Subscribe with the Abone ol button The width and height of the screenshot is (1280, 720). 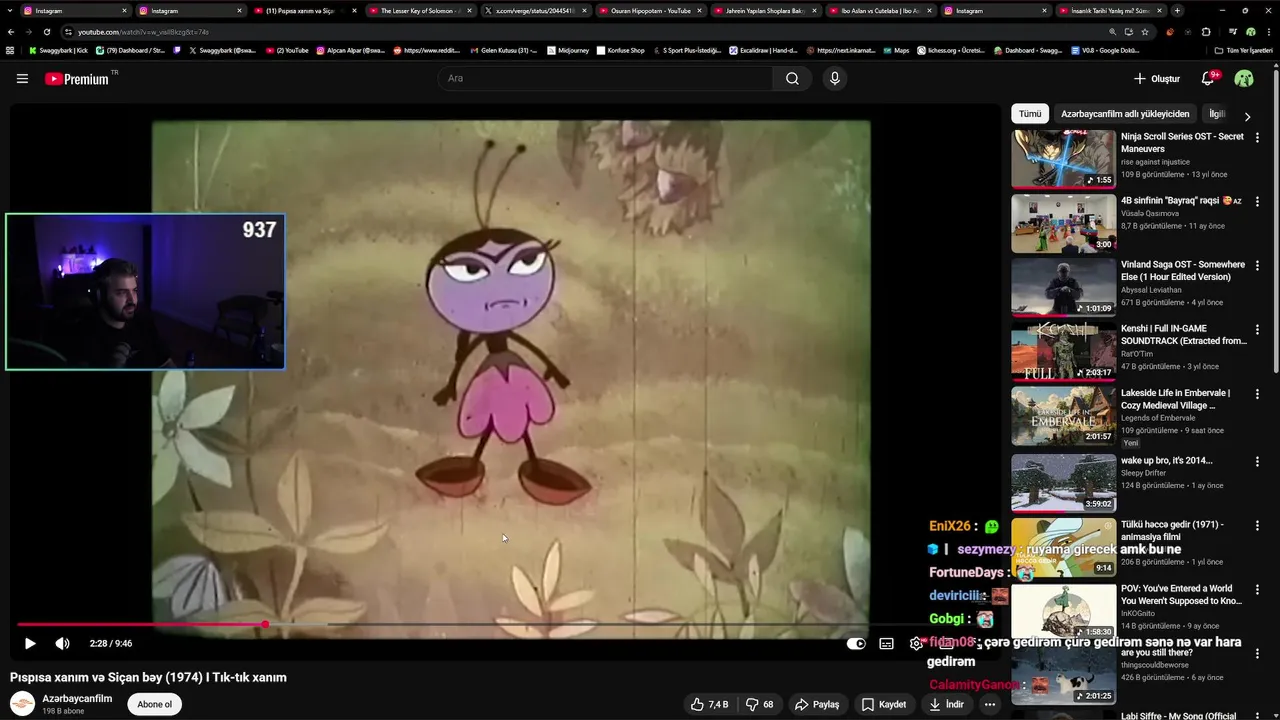154,704
